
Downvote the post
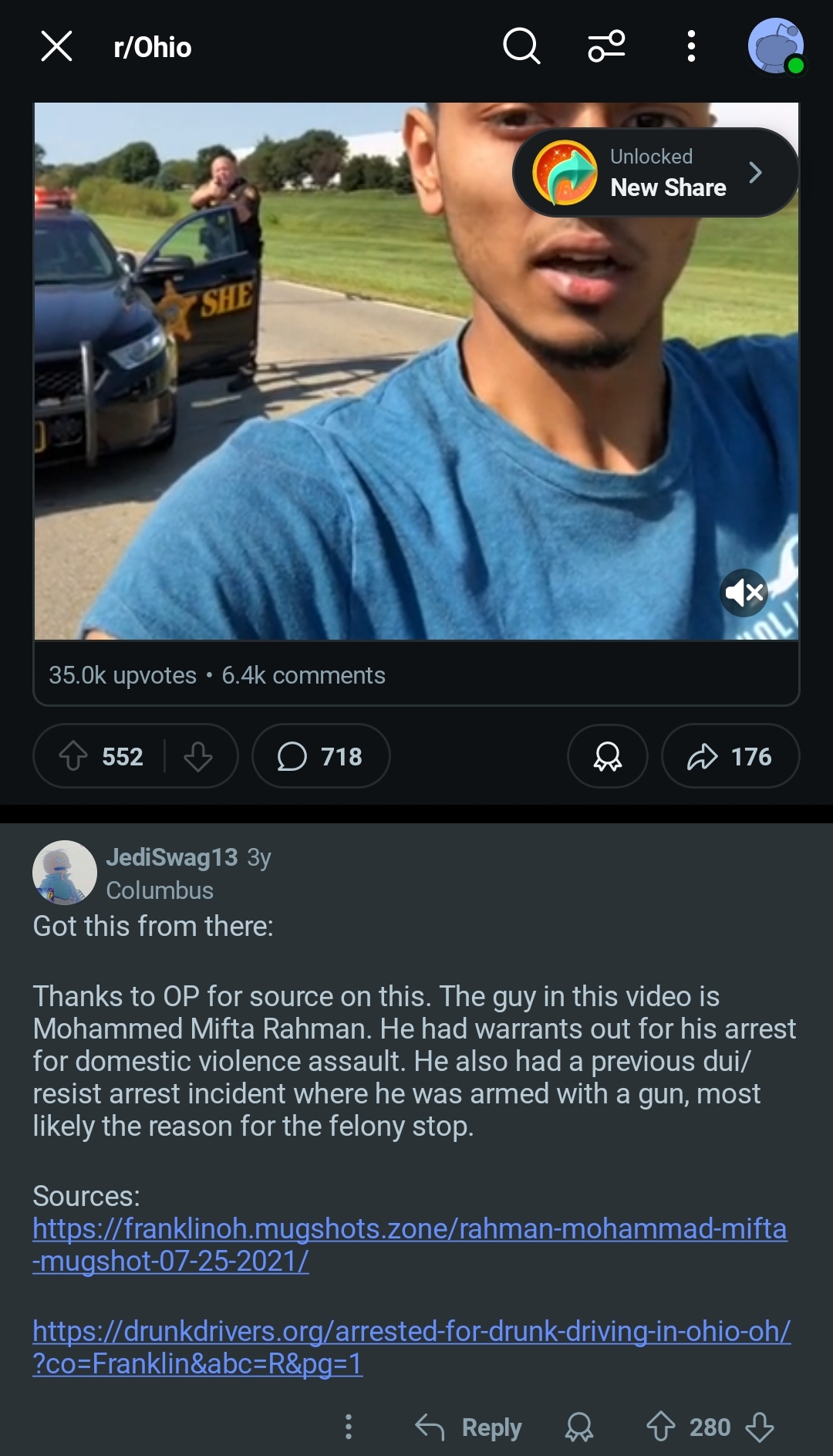pos(198,756)
